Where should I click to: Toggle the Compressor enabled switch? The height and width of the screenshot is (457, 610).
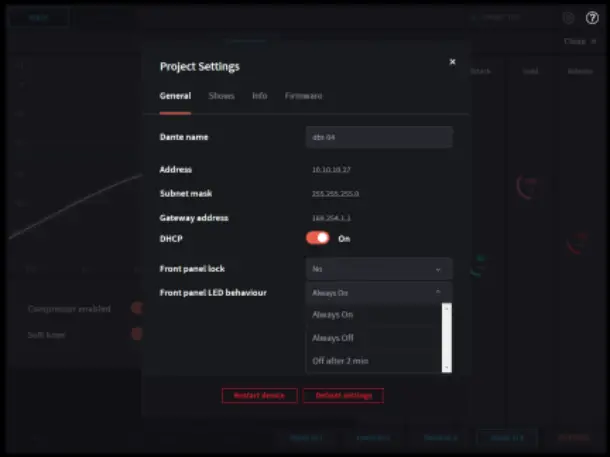point(137,308)
